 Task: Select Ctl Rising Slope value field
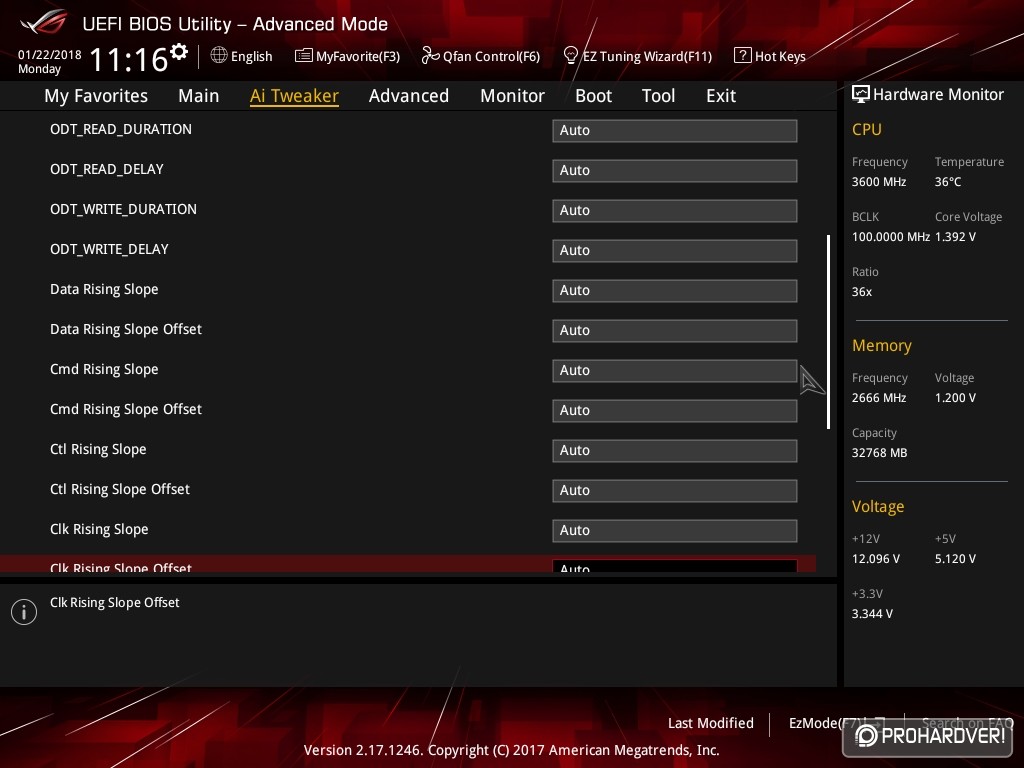pyautogui.click(x=675, y=451)
